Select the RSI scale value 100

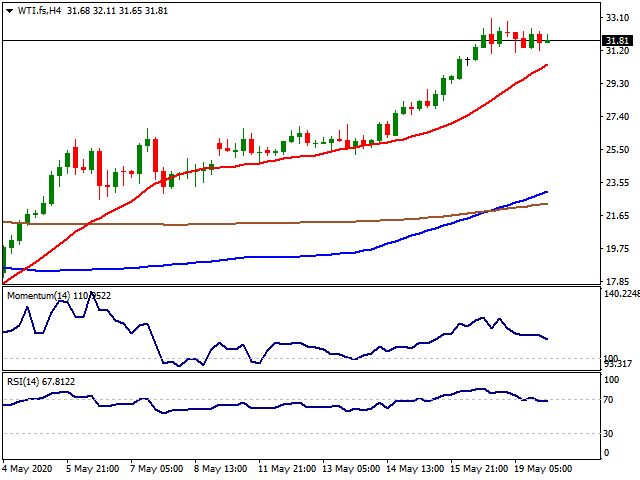(x=611, y=380)
